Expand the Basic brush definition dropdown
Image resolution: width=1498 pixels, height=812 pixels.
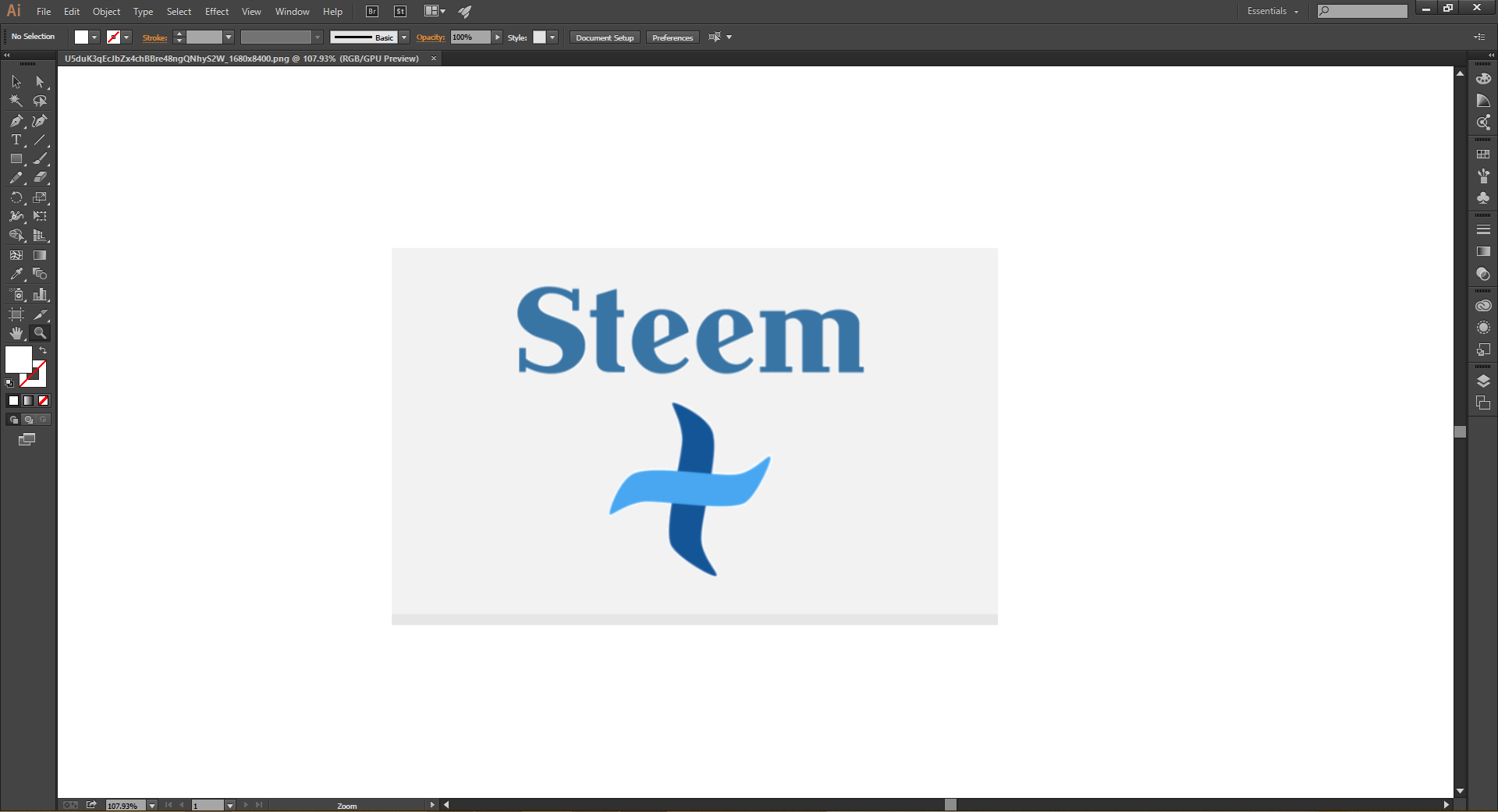(404, 37)
